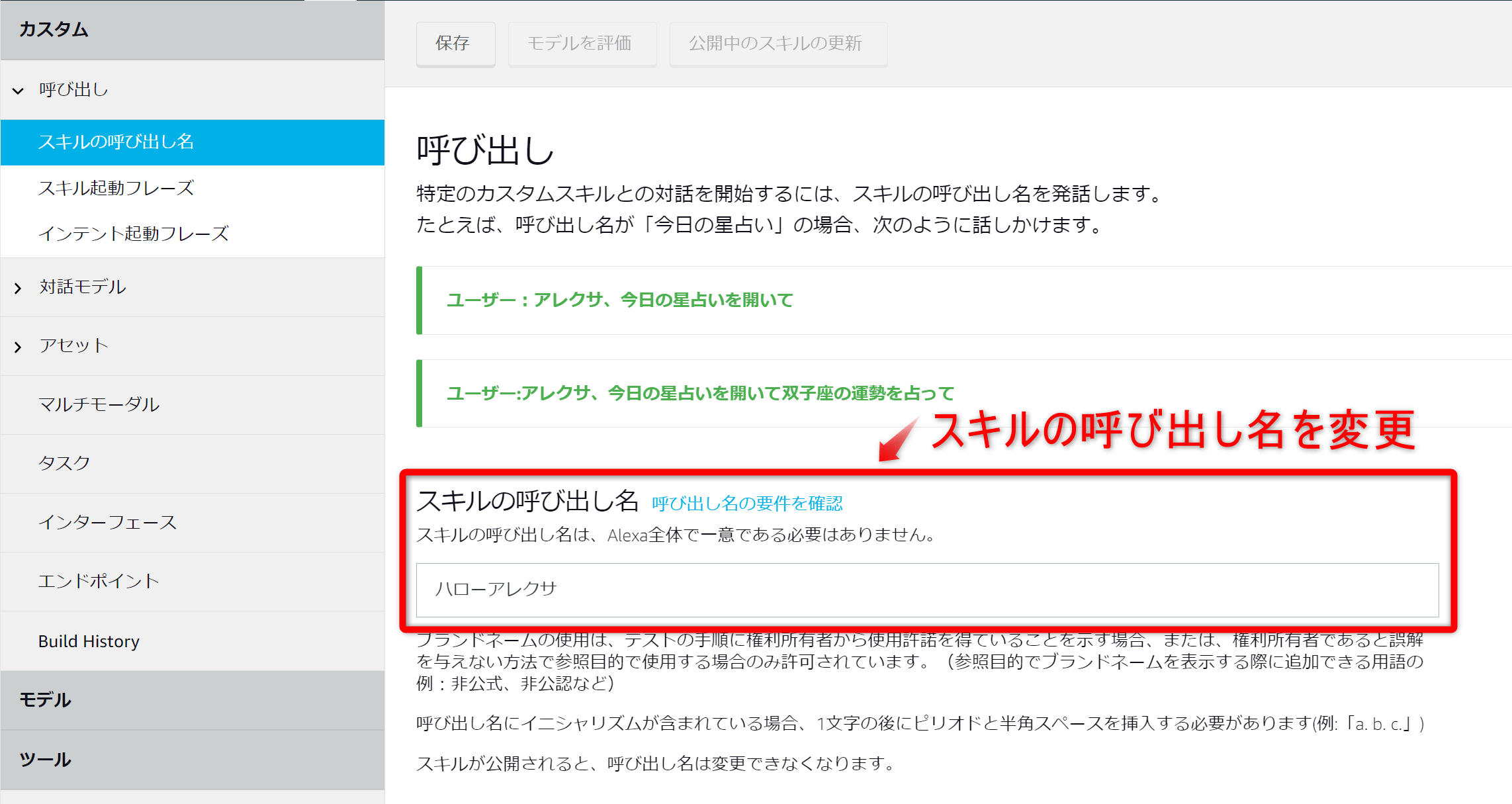Open the マルチモーダル page

(x=99, y=404)
